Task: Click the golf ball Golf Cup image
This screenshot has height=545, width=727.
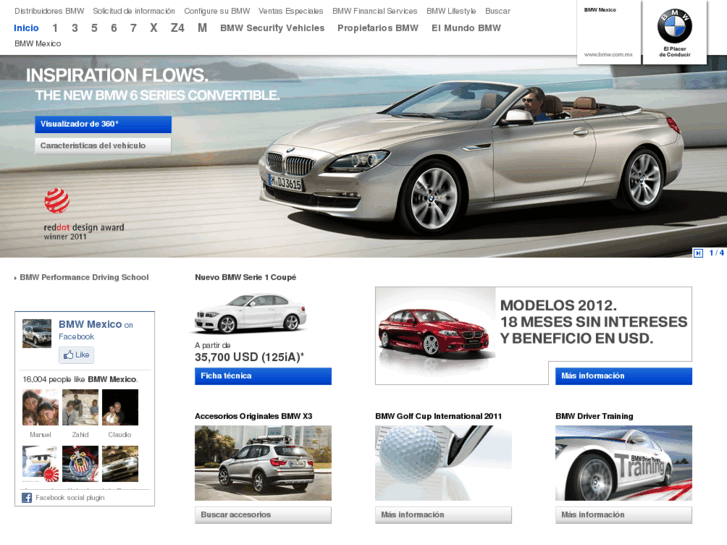Action: coord(443,463)
